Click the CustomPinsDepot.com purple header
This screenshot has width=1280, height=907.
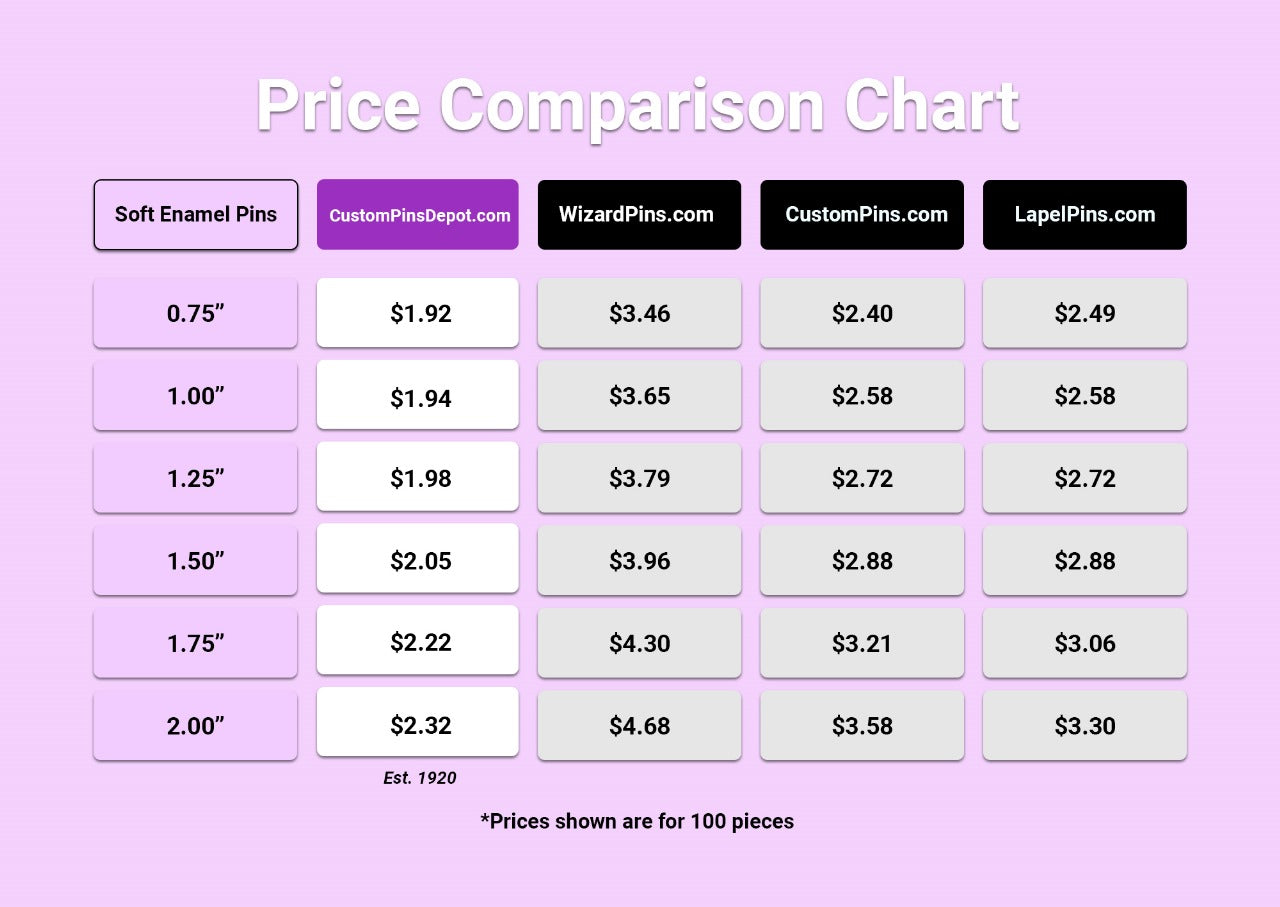(x=418, y=215)
